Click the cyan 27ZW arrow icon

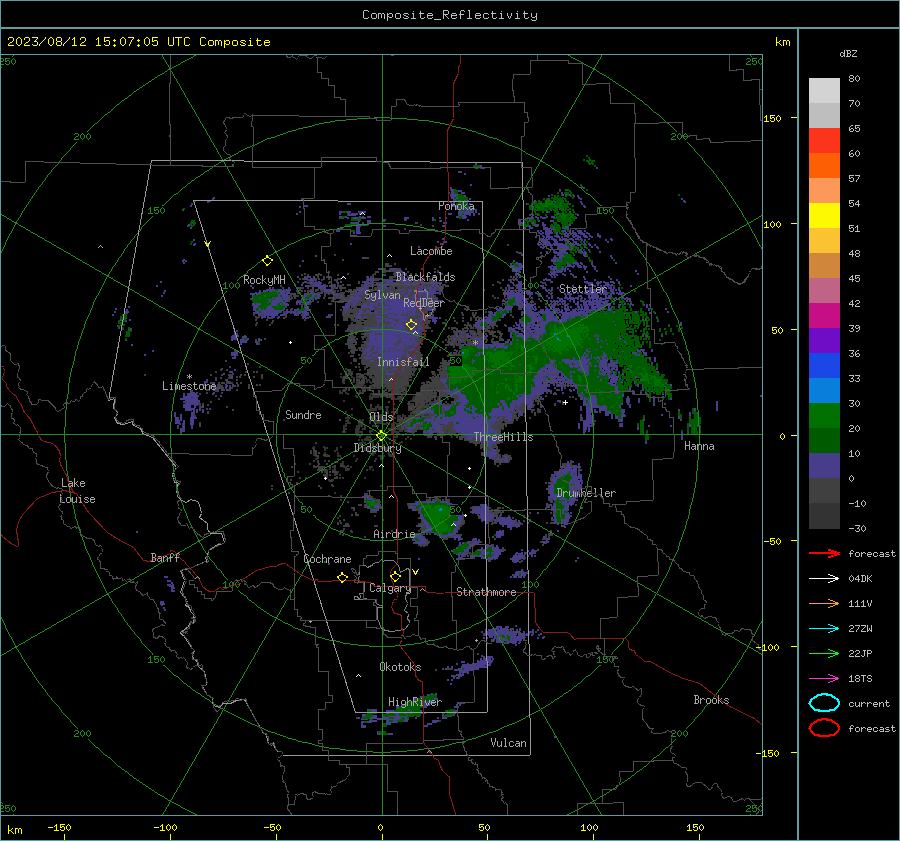(824, 629)
